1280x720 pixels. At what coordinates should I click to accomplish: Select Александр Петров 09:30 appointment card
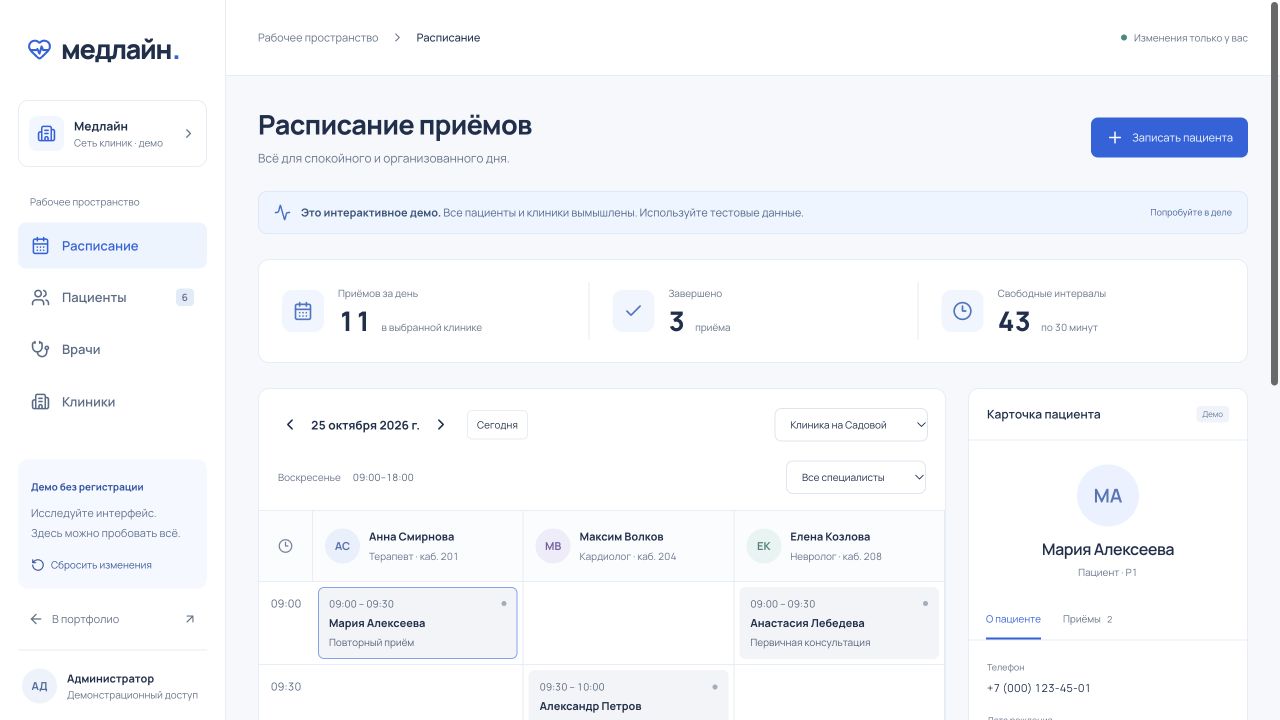pyautogui.click(x=628, y=695)
